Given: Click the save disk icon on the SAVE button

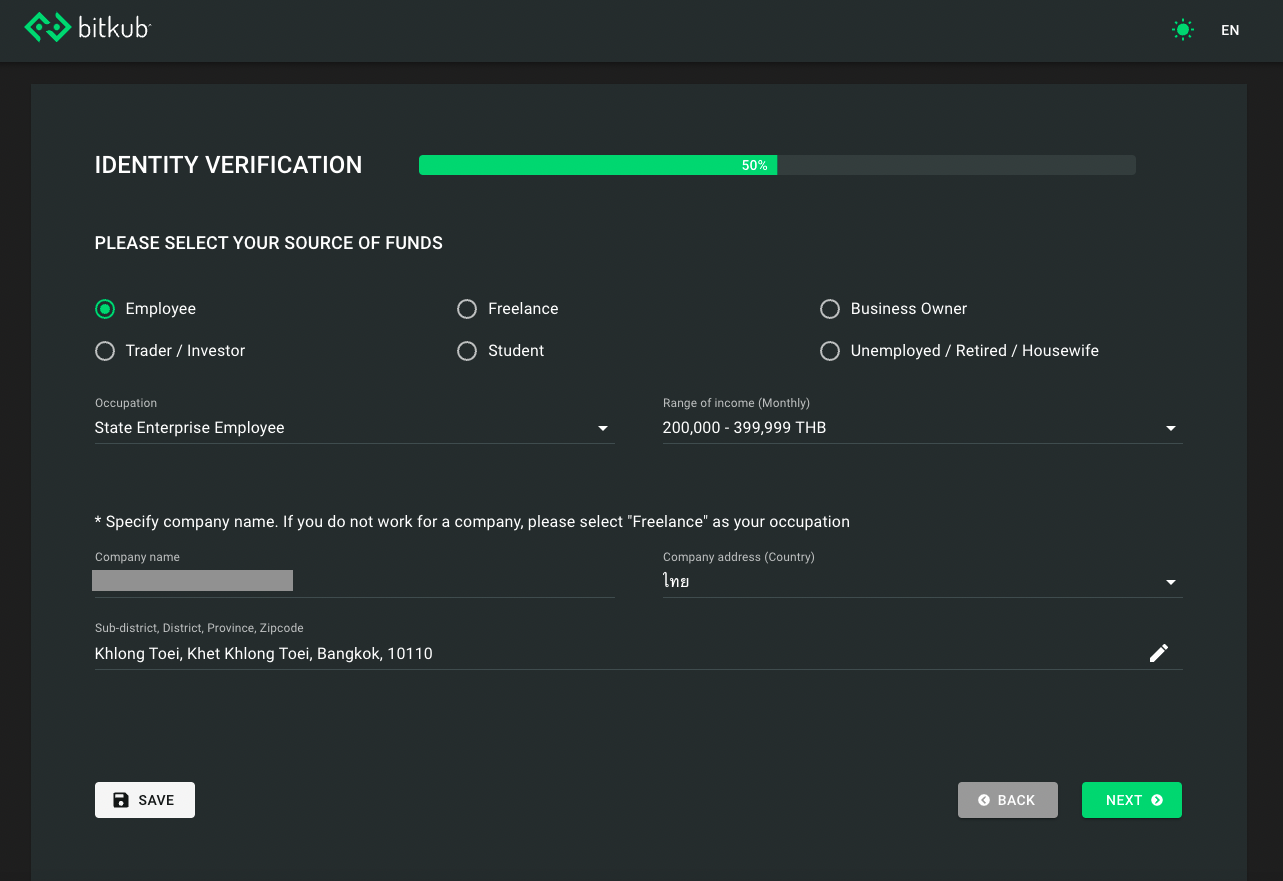Looking at the screenshot, I should (x=120, y=799).
